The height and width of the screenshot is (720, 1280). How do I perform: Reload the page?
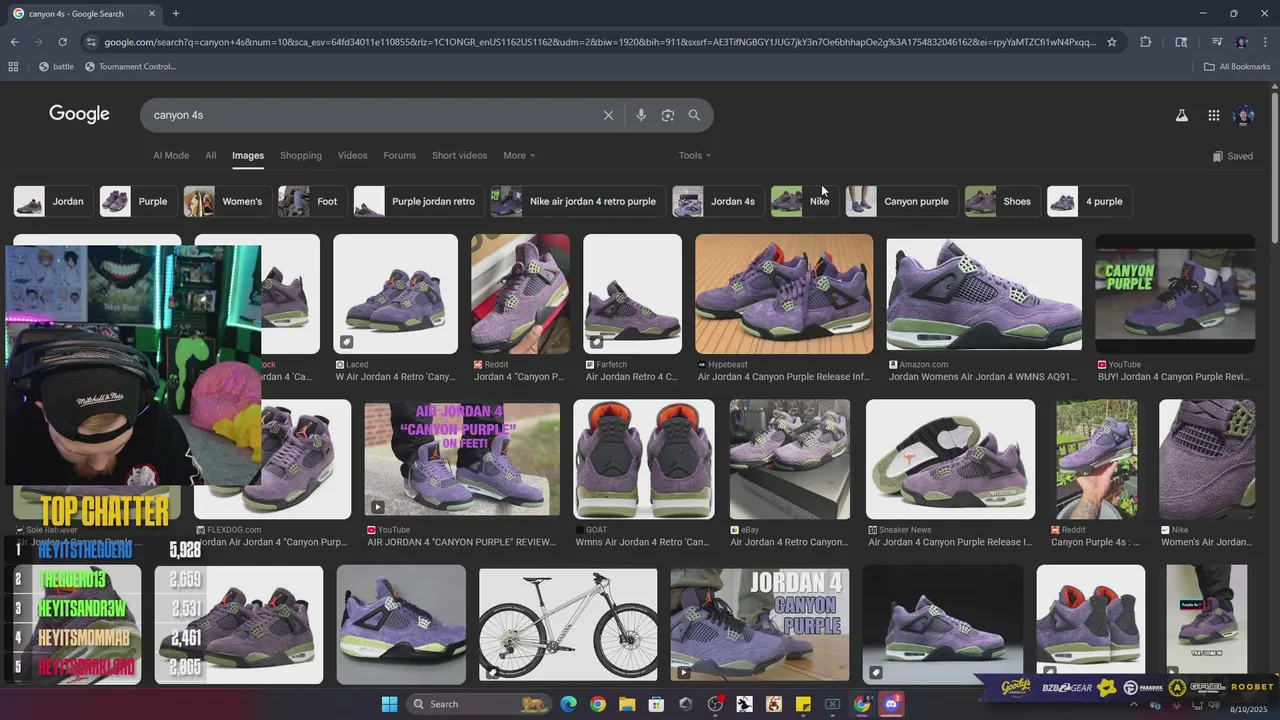click(x=62, y=42)
